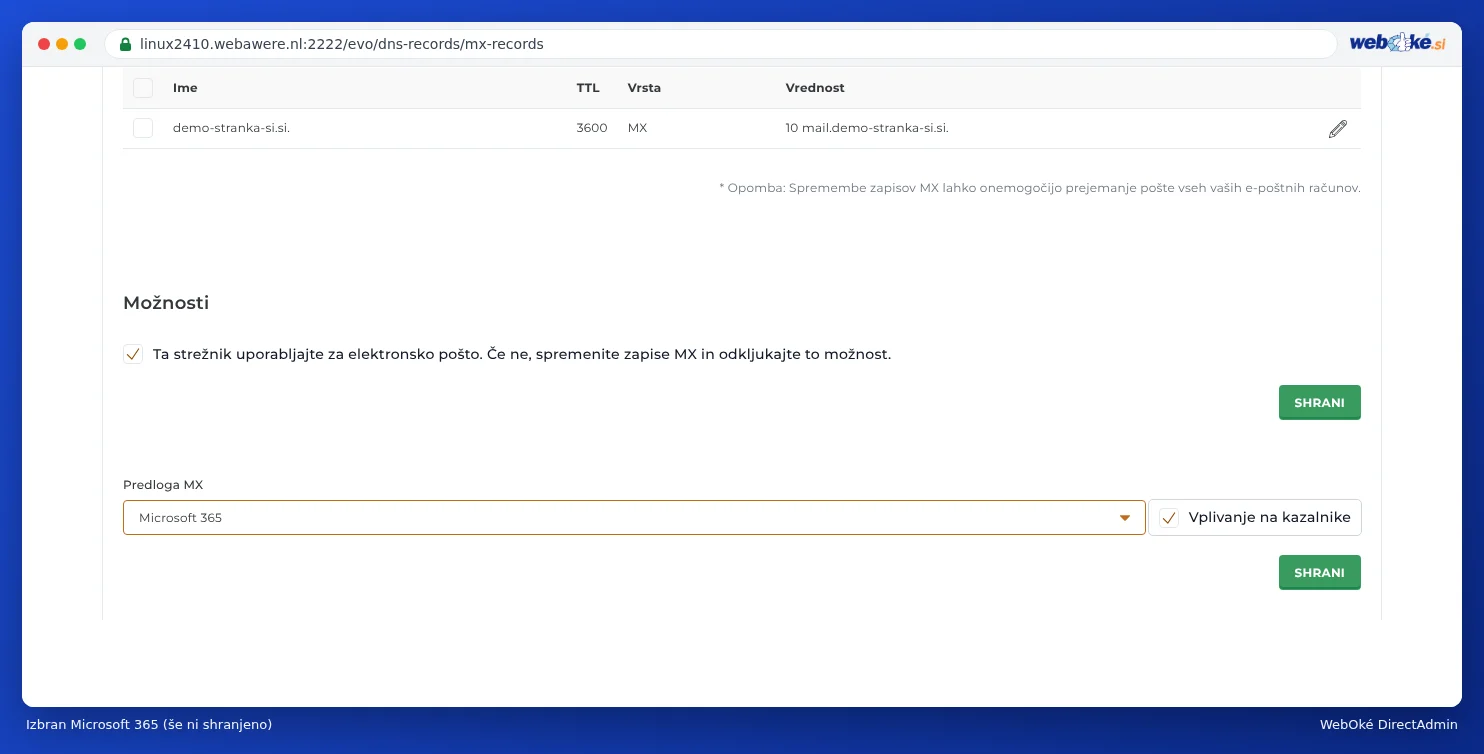Click the Možnosti heading
Image resolution: width=1484 pixels, height=754 pixels.
tap(166, 303)
